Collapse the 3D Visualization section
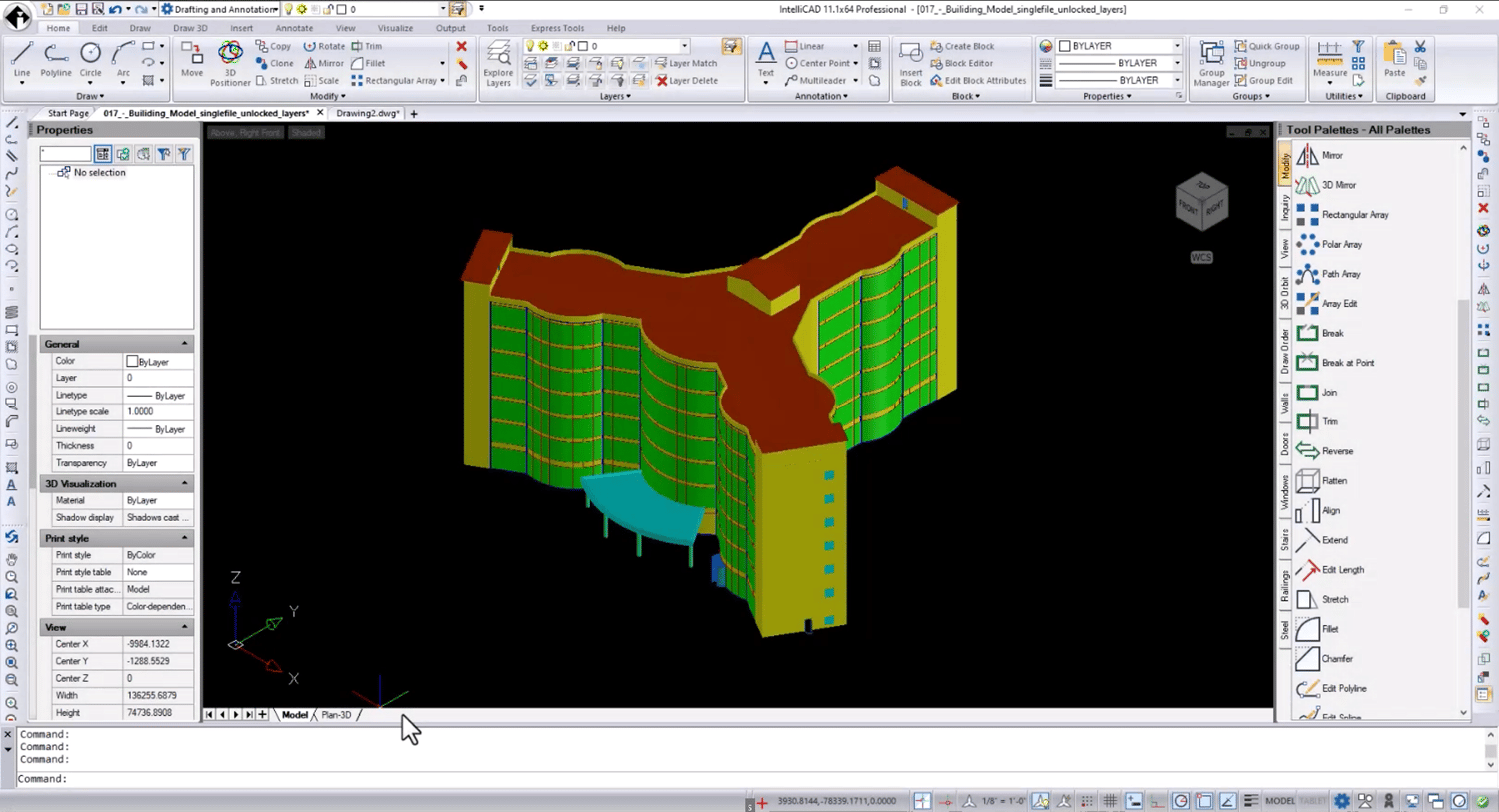The height and width of the screenshot is (812, 1499). [x=184, y=484]
